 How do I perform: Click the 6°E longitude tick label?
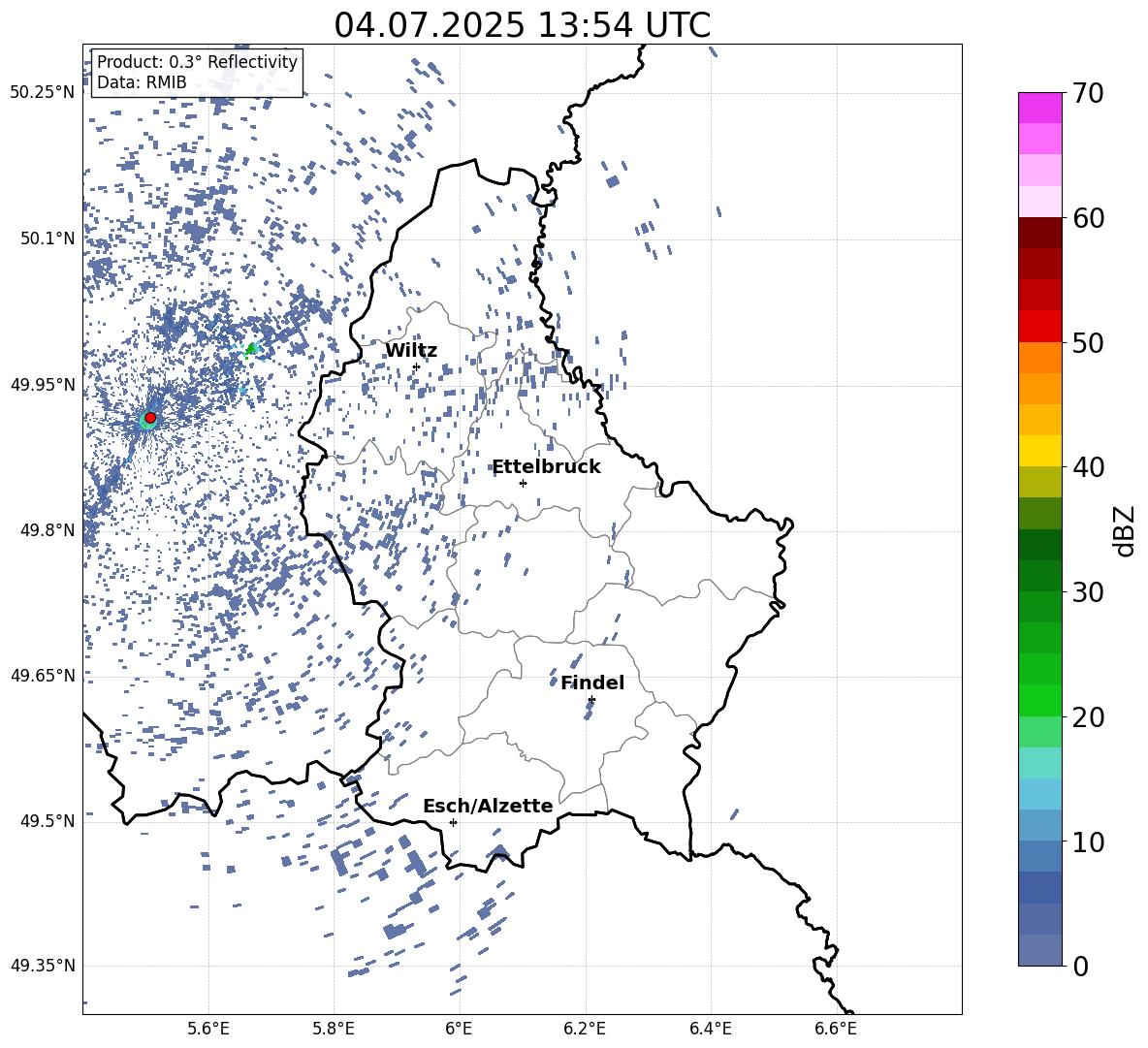[459, 1029]
